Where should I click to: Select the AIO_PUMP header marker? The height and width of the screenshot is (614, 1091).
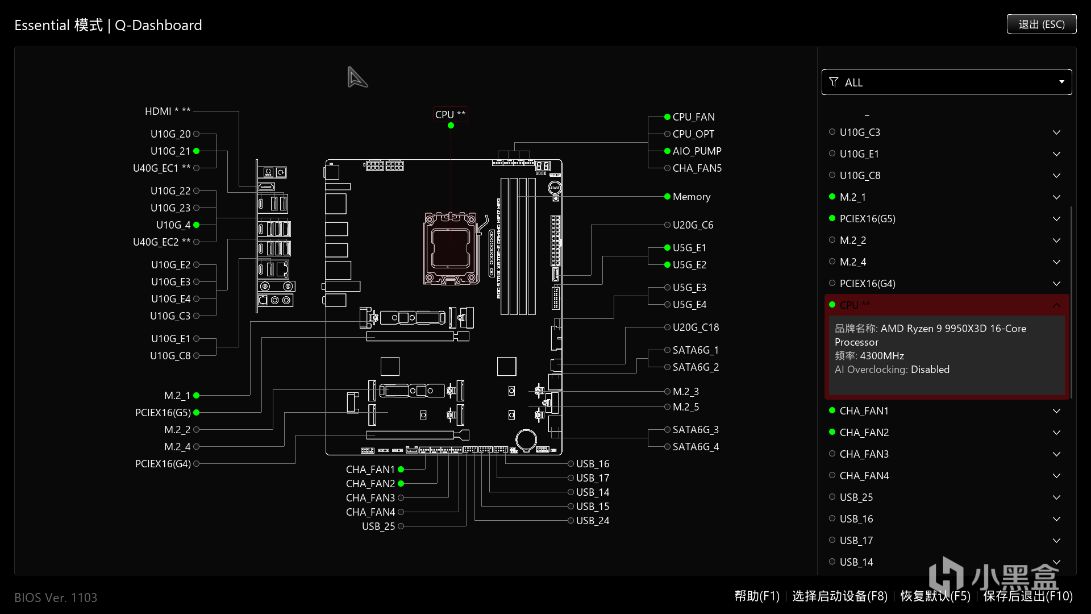pos(667,151)
